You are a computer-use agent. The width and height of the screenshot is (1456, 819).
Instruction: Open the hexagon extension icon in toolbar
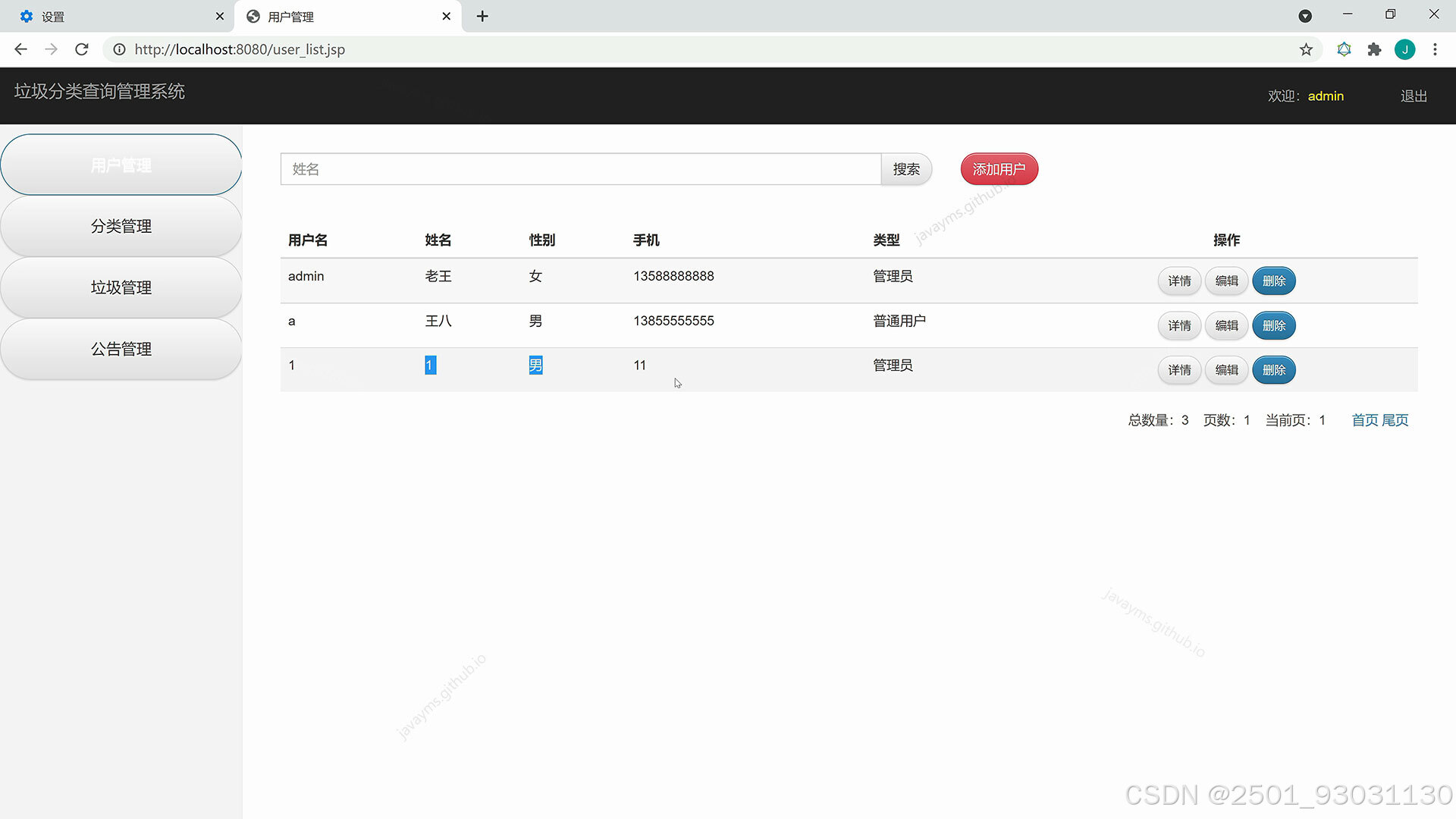point(1344,49)
